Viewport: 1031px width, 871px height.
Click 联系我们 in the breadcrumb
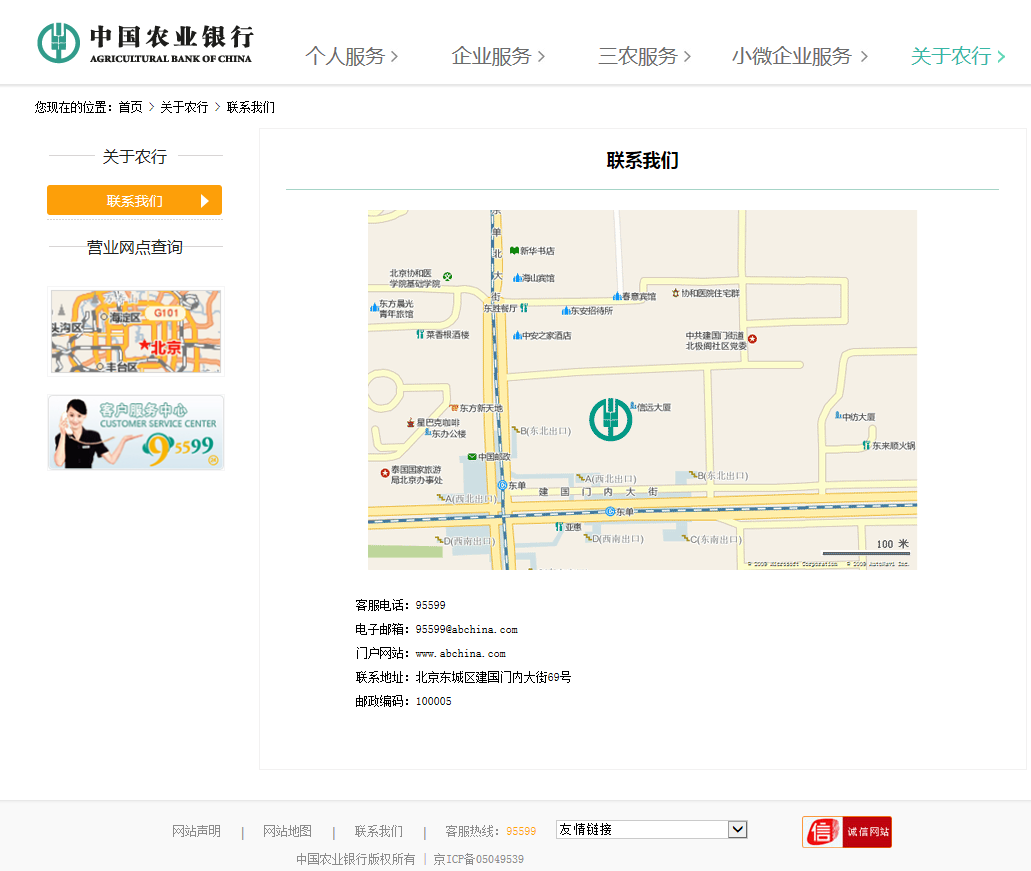pyautogui.click(x=251, y=107)
